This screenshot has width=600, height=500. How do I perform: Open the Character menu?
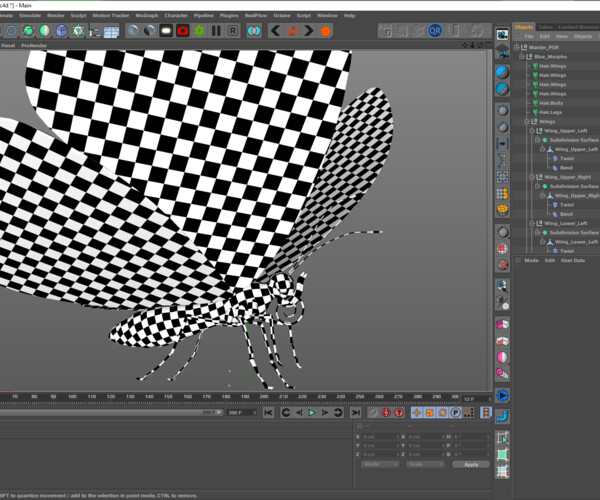point(176,15)
